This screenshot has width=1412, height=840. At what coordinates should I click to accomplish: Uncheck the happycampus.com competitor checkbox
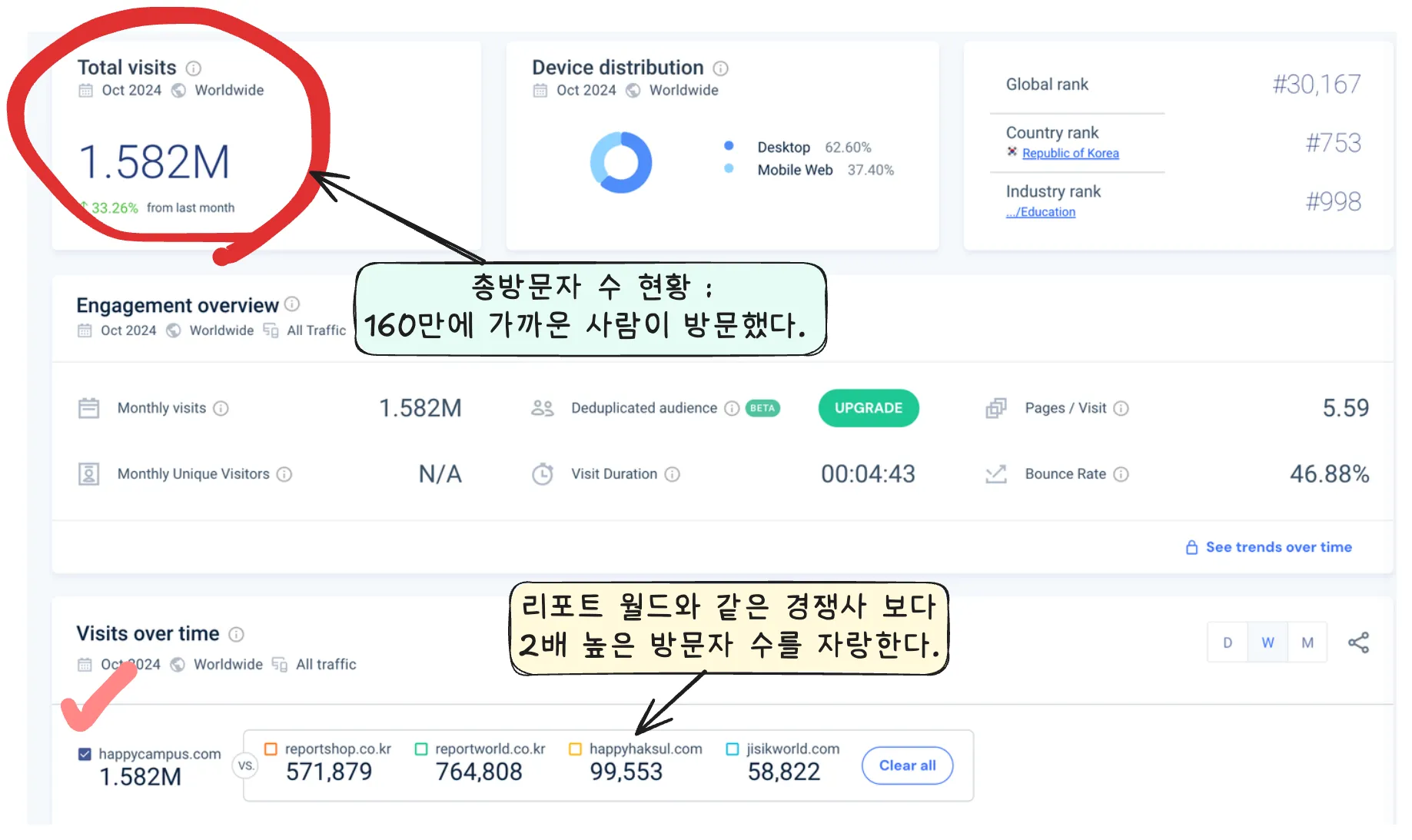point(83,754)
